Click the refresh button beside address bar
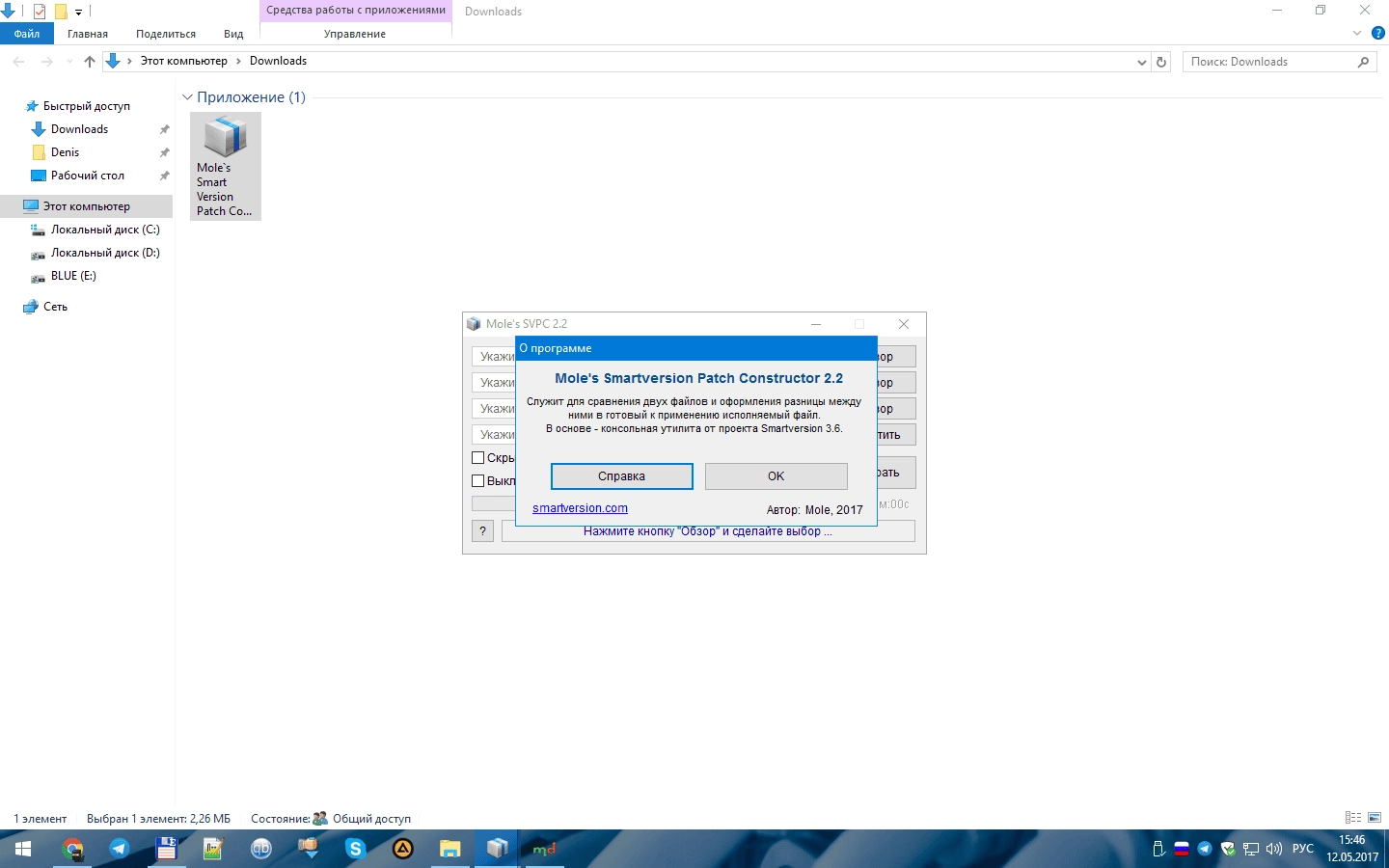The image size is (1389, 868). (1161, 62)
